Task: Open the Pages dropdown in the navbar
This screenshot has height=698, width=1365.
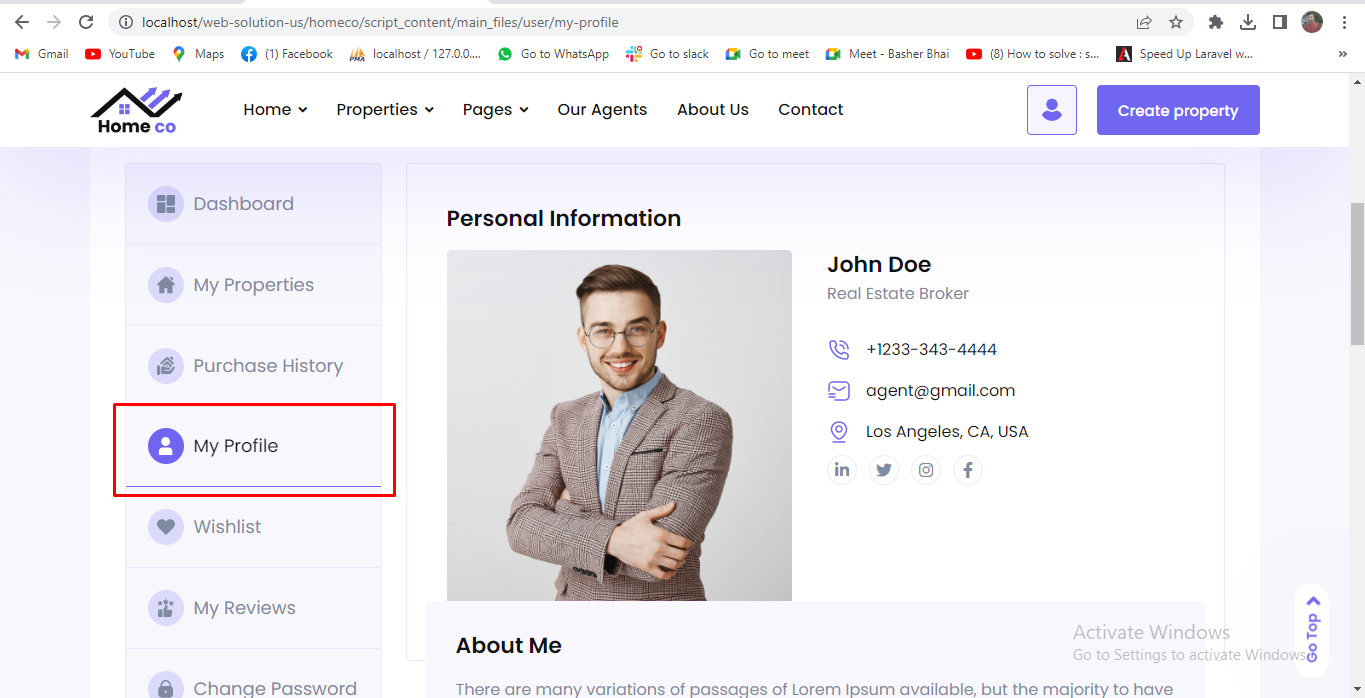Action: coord(495,110)
